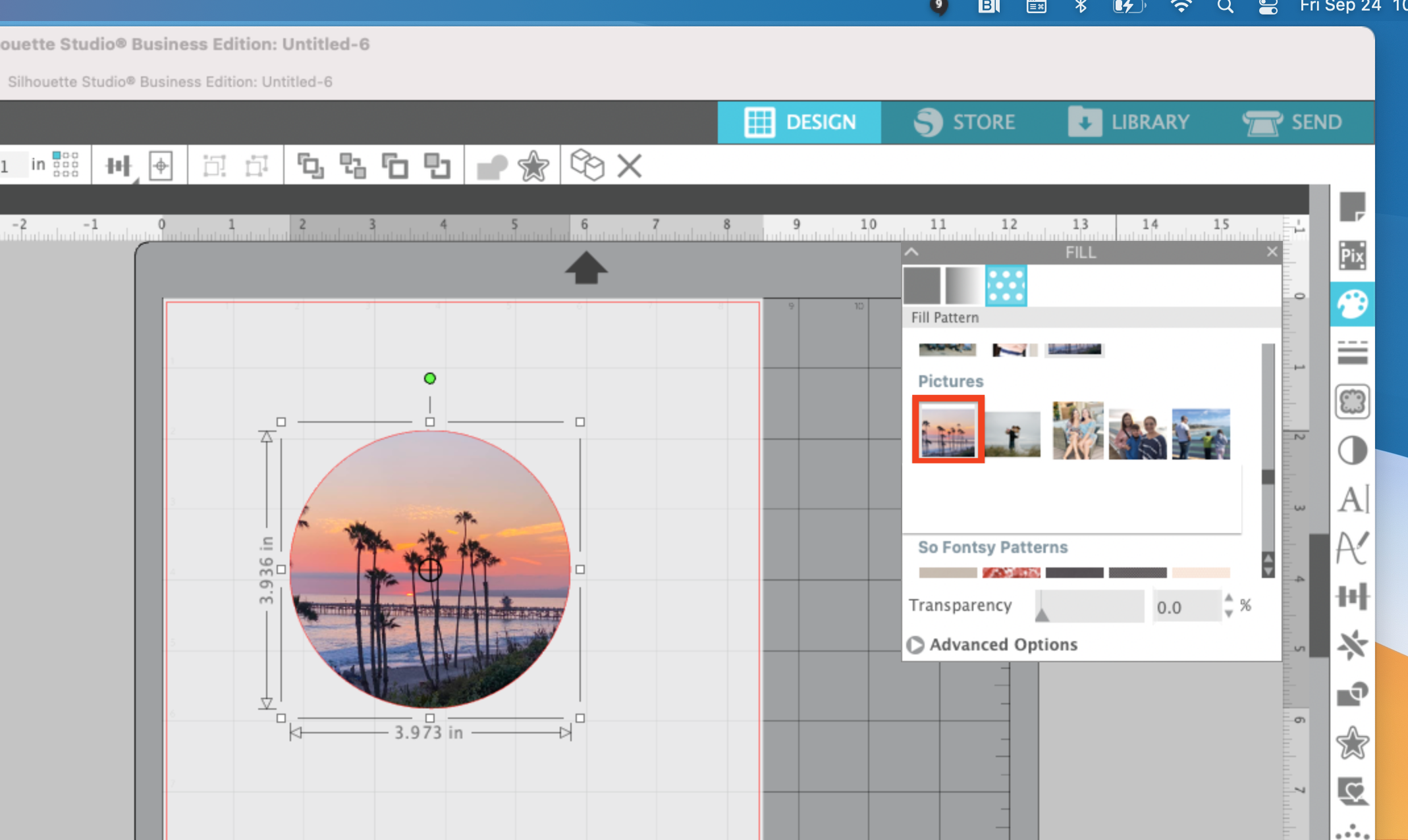The image size is (1408, 840).
Task: Open the Line Style panel
Action: [1353, 352]
